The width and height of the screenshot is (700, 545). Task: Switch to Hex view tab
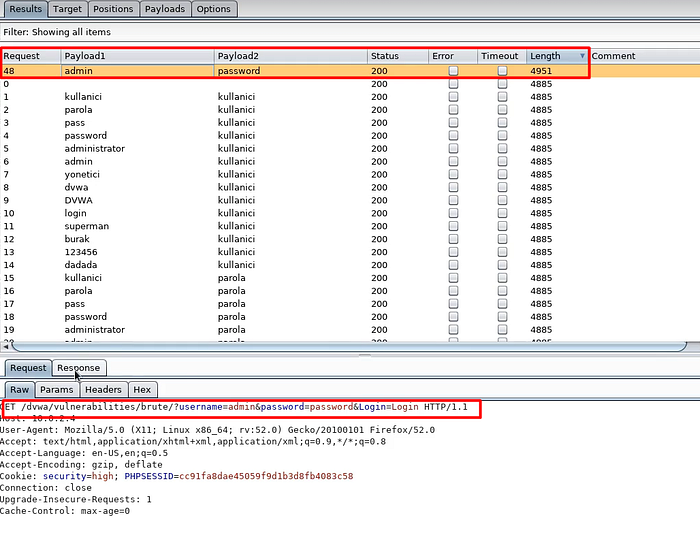(x=142, y=390)
